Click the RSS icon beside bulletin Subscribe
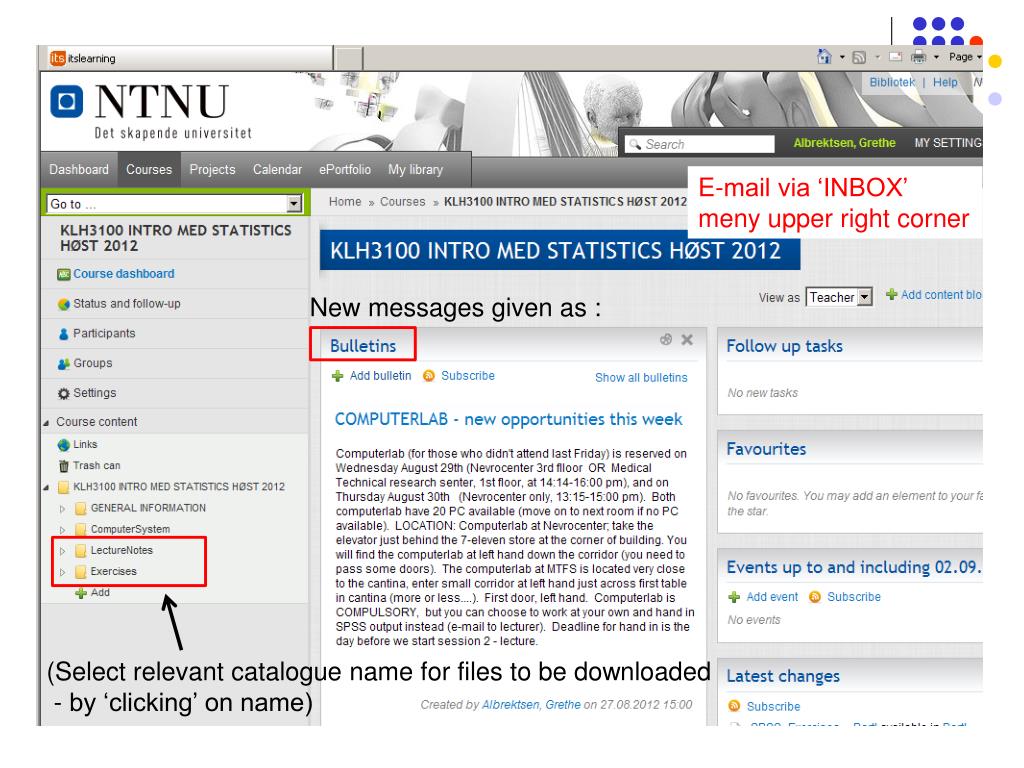 [x=429, y=376]
